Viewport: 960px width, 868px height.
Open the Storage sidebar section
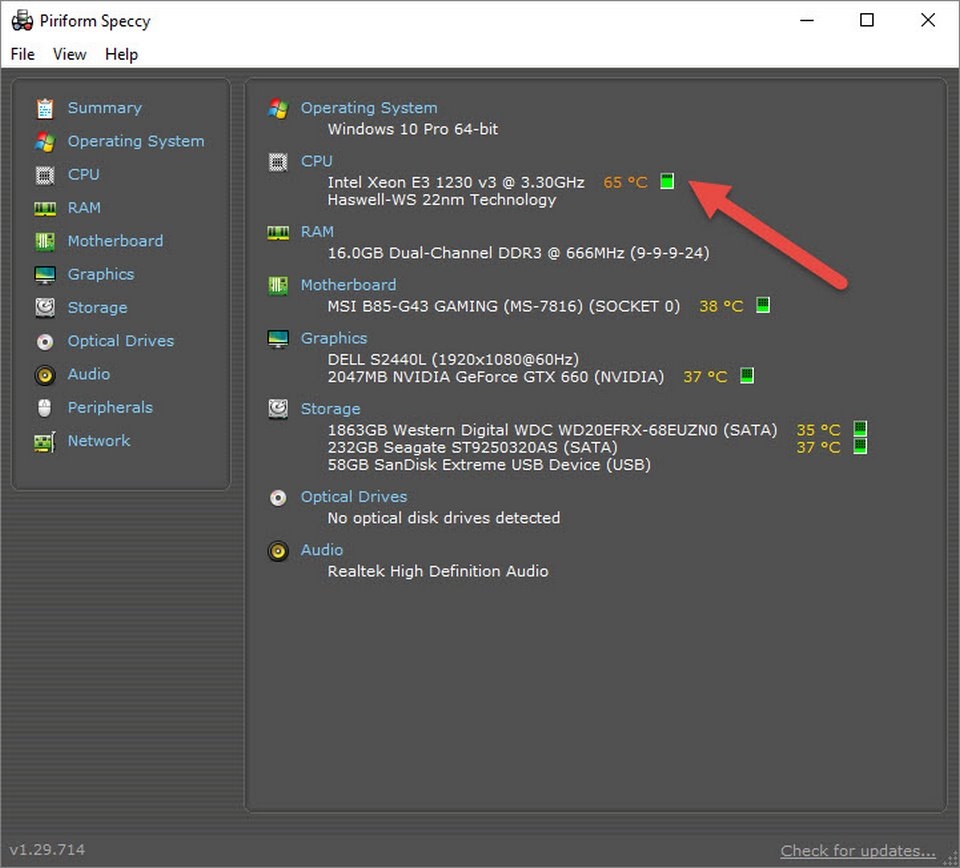coord(97,308)
